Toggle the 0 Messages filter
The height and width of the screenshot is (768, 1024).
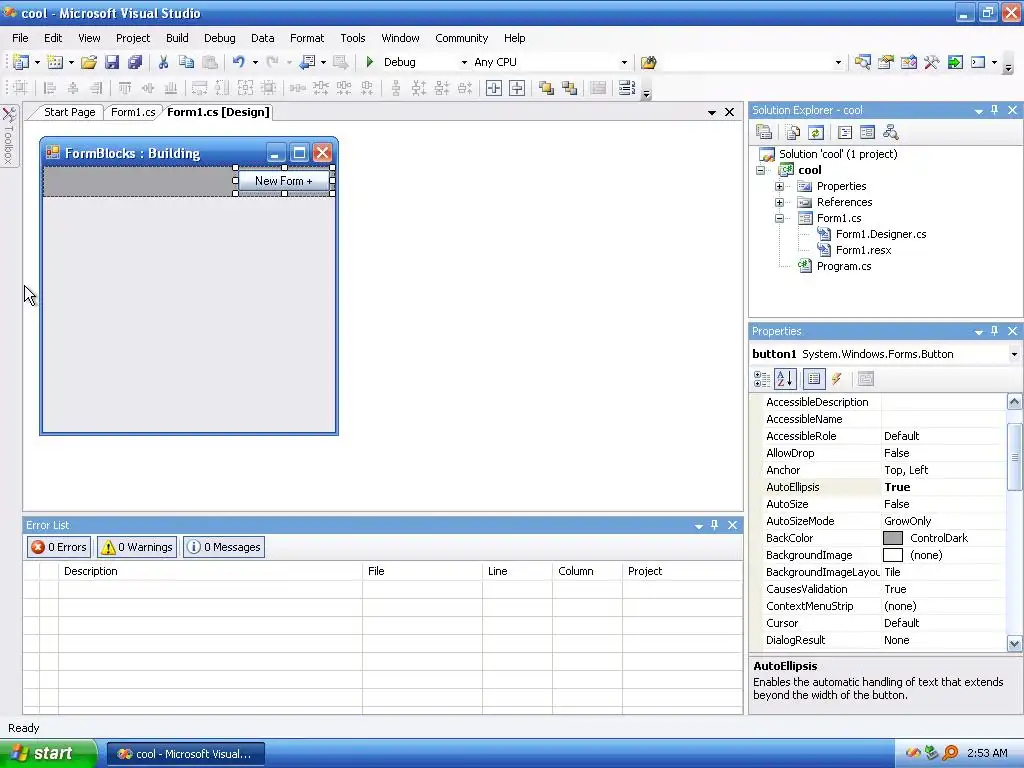coord(224,547)
